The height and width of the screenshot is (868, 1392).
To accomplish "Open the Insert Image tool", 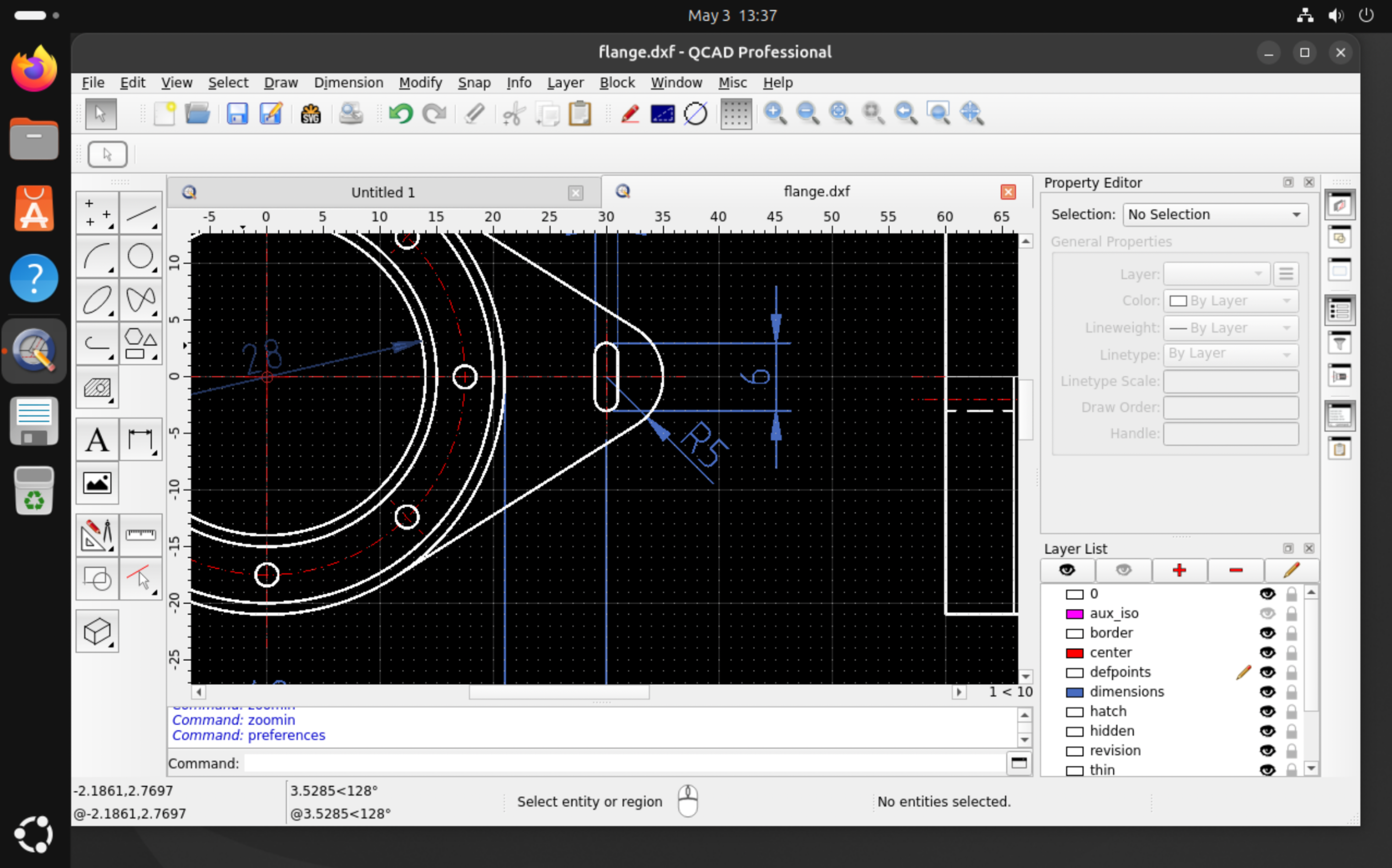I will point(98,483).
